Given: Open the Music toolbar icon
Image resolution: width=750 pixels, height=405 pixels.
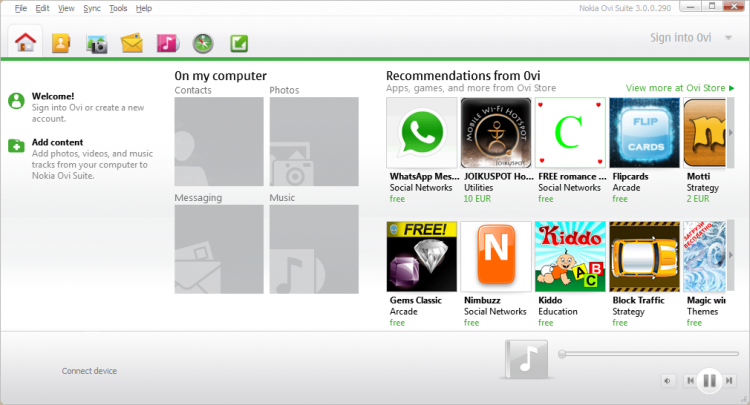Looking at the screenshot, I should click(x=167, y=43).
